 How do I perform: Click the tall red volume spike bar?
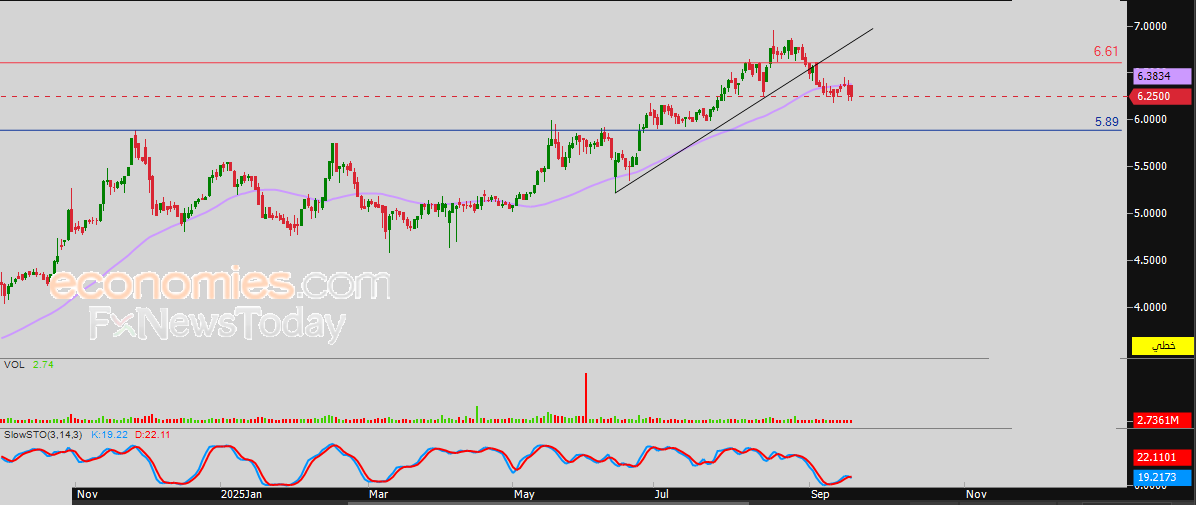(586, 397)
